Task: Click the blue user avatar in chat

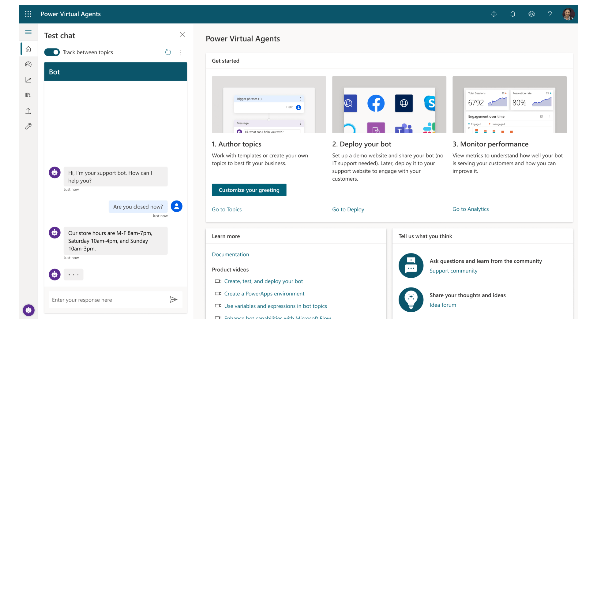Action: pos(176,206)
